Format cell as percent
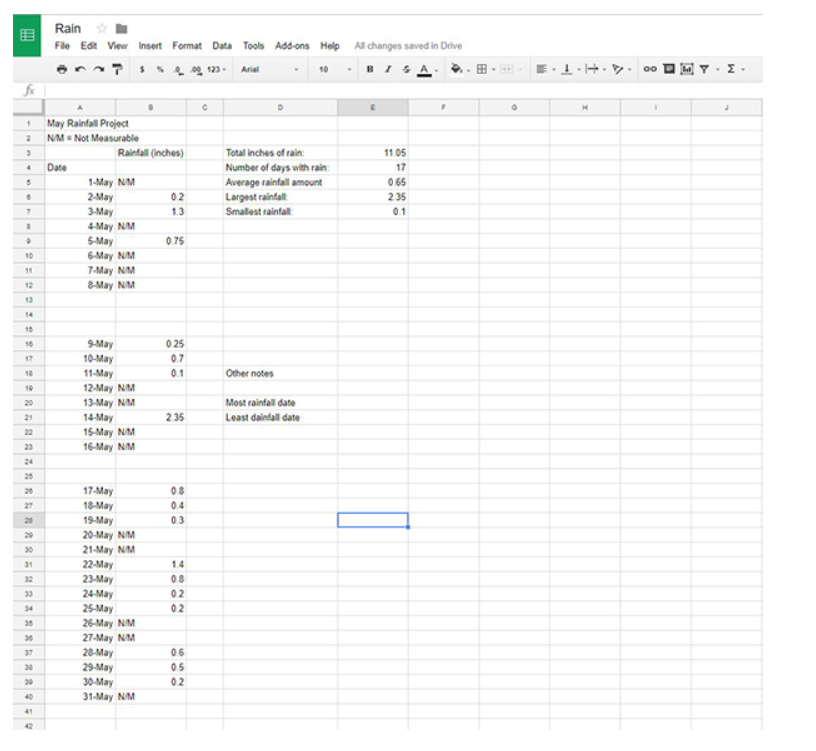 (x=160, y=69)
